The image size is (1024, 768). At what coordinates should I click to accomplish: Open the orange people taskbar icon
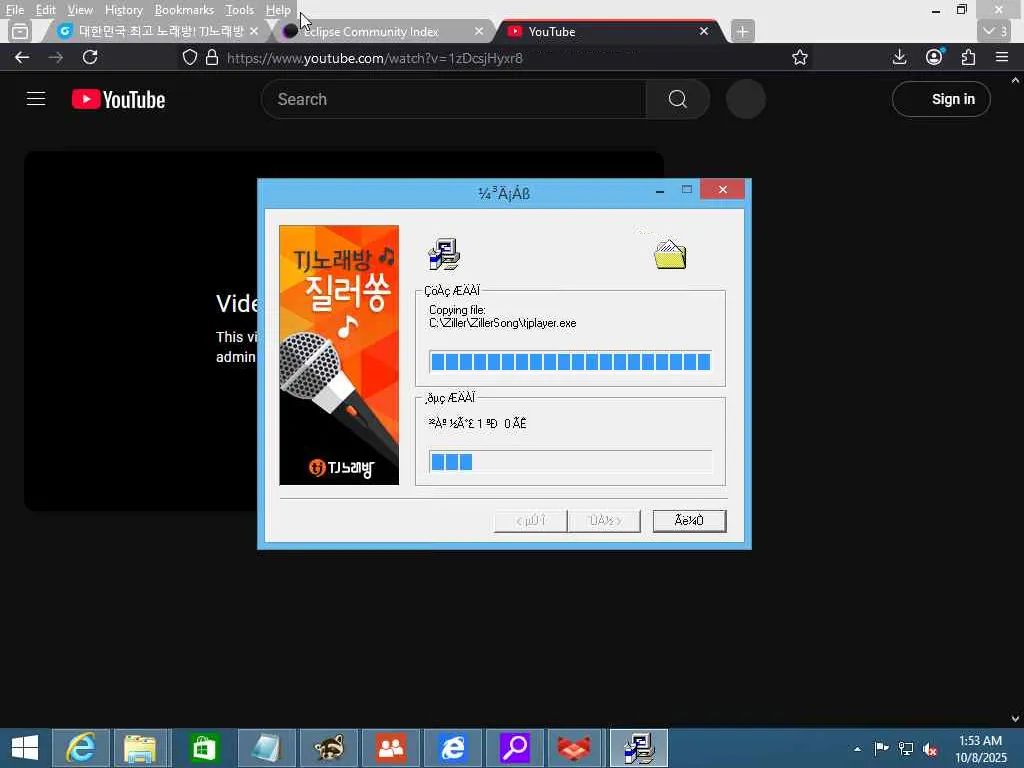point(390,748)
